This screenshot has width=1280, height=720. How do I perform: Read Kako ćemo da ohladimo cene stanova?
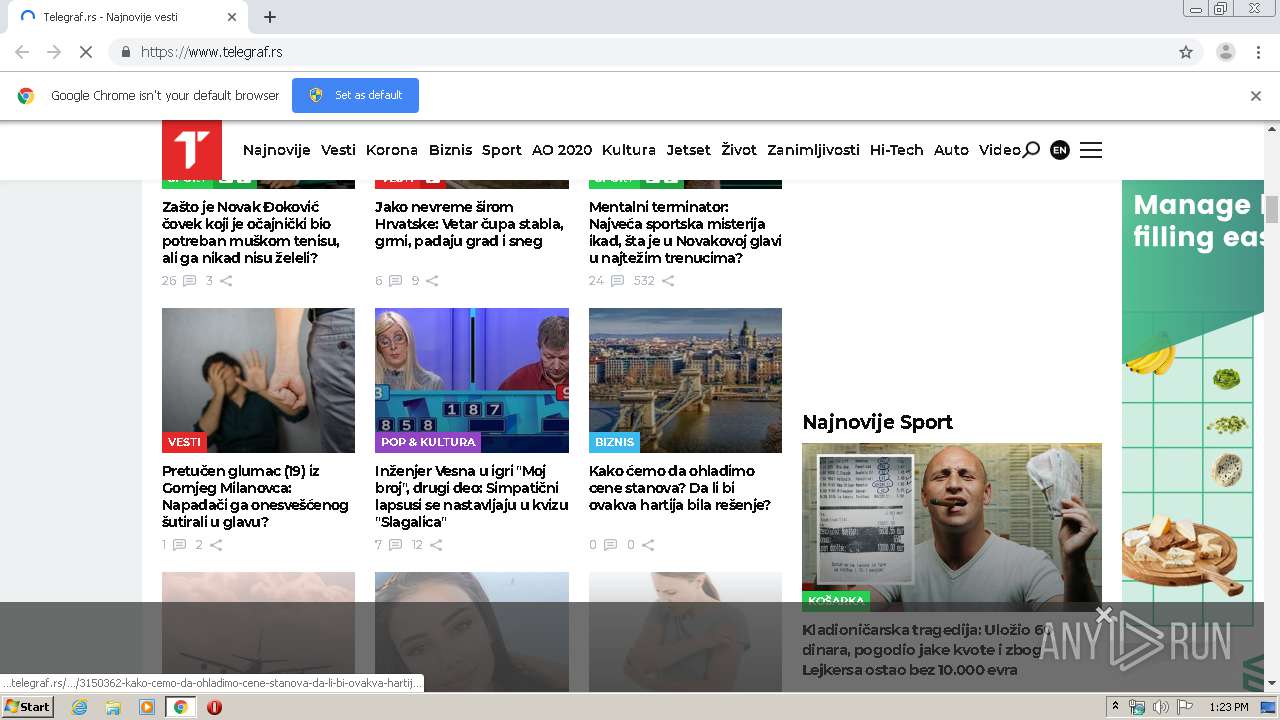[x=680, y=488]
